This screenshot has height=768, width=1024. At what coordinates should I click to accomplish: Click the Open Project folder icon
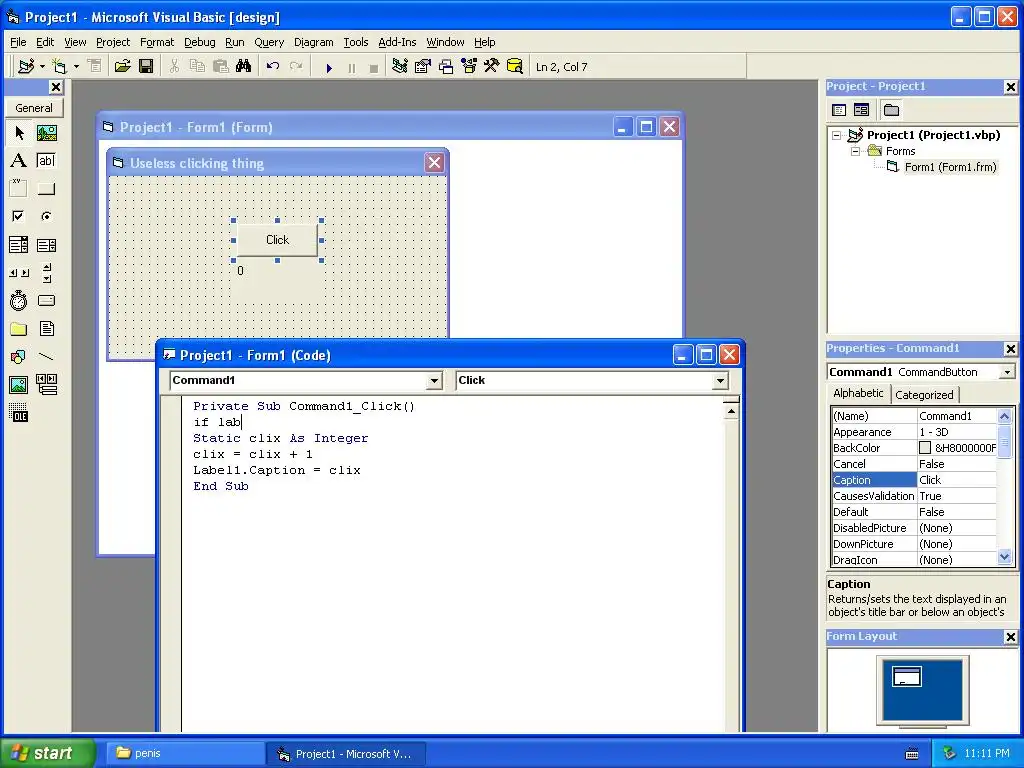point(122,66)
